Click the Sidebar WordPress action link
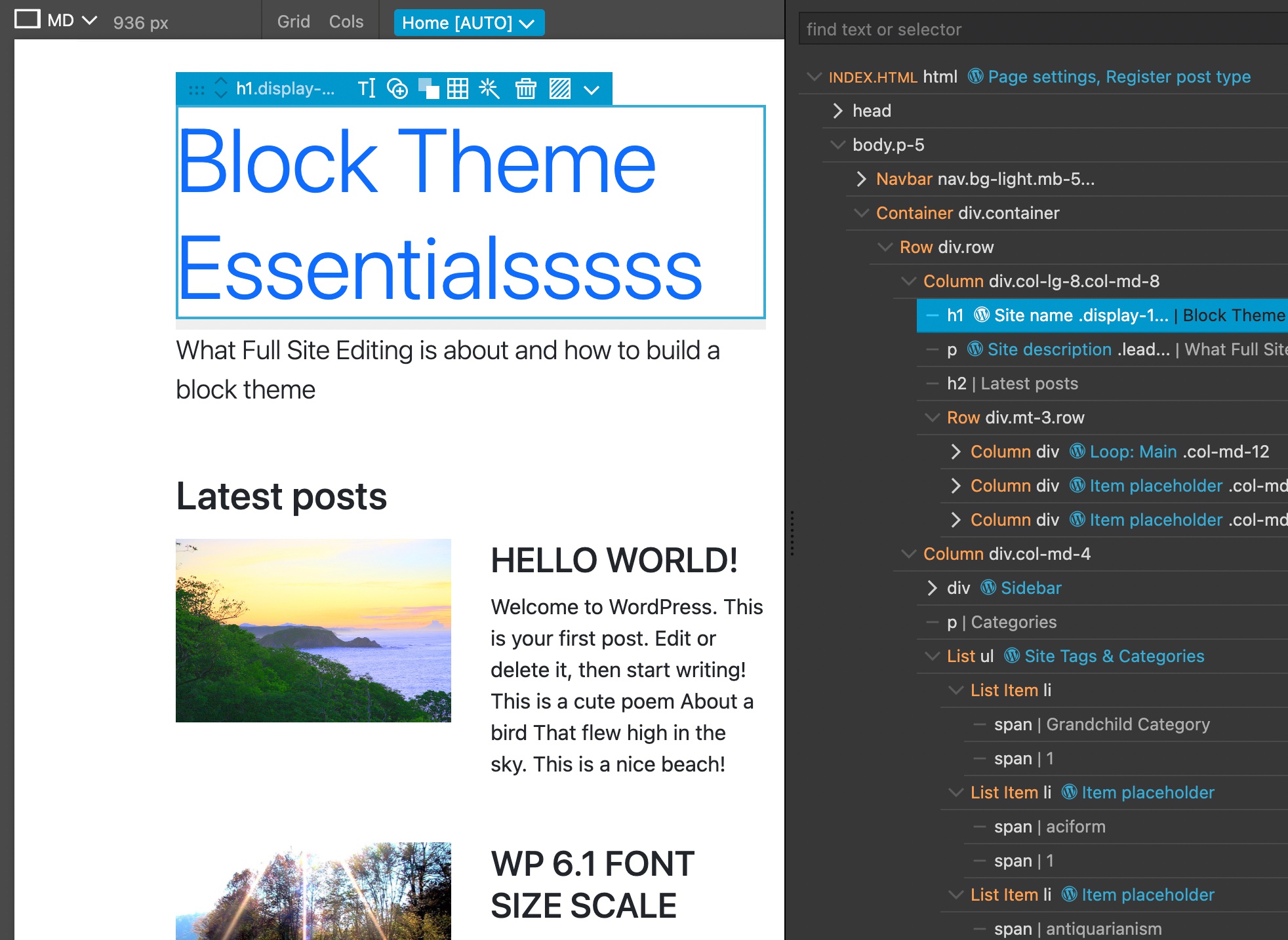 pyautogui.click(x=1030, y=588)
